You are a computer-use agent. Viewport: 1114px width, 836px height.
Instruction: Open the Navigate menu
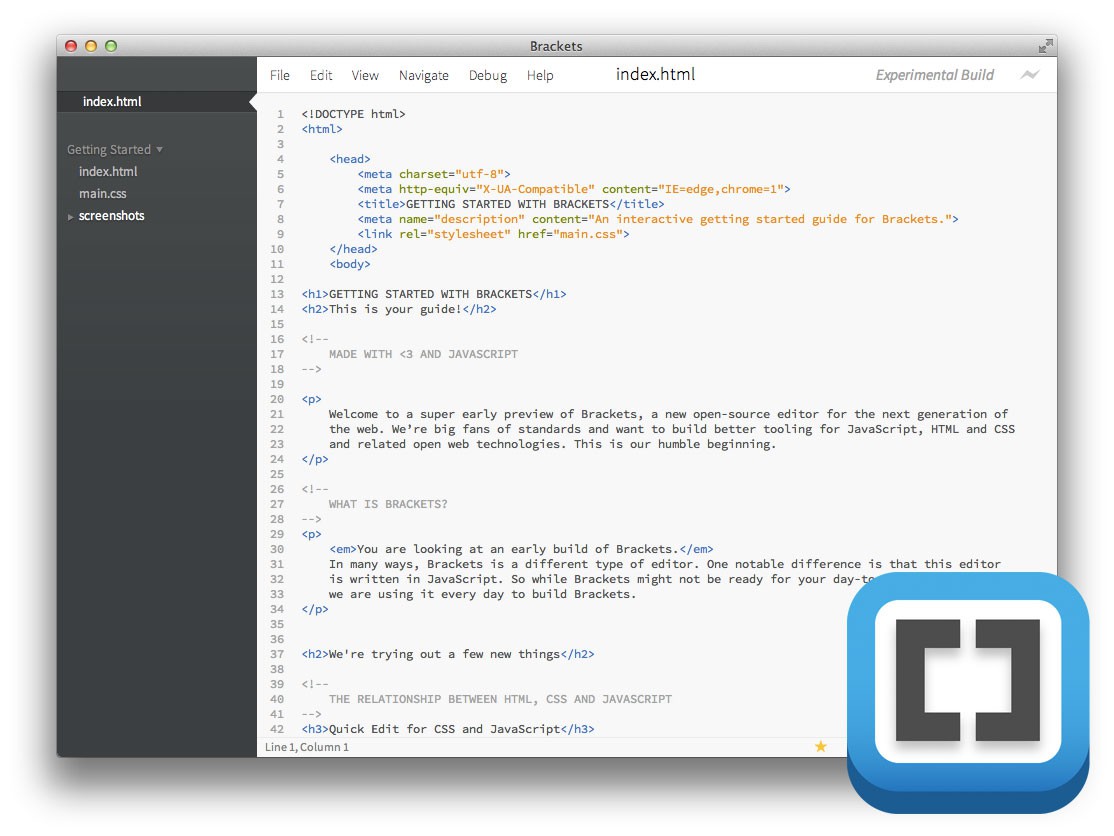[x=424, y=75]
